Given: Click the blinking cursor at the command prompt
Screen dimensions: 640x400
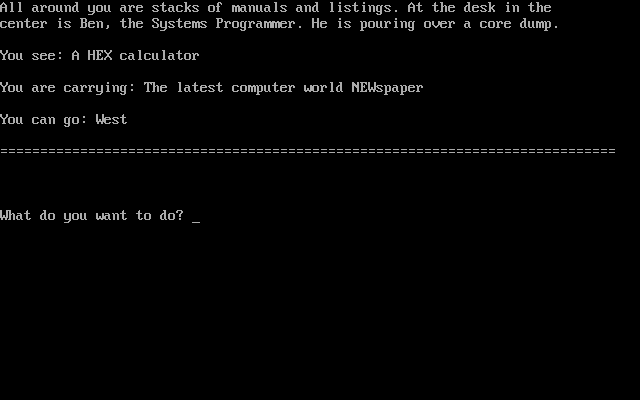Looking at the screenshot, I should [x=196, y=222].
